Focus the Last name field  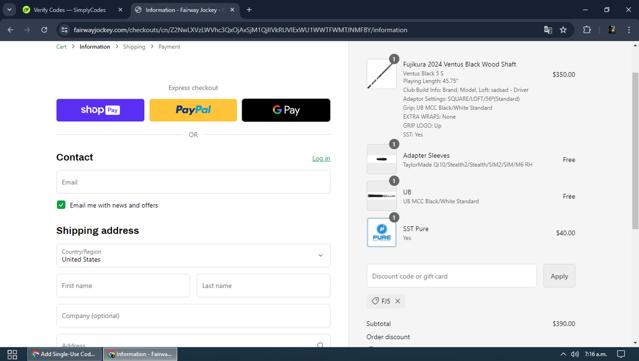[x=263, y=286]
